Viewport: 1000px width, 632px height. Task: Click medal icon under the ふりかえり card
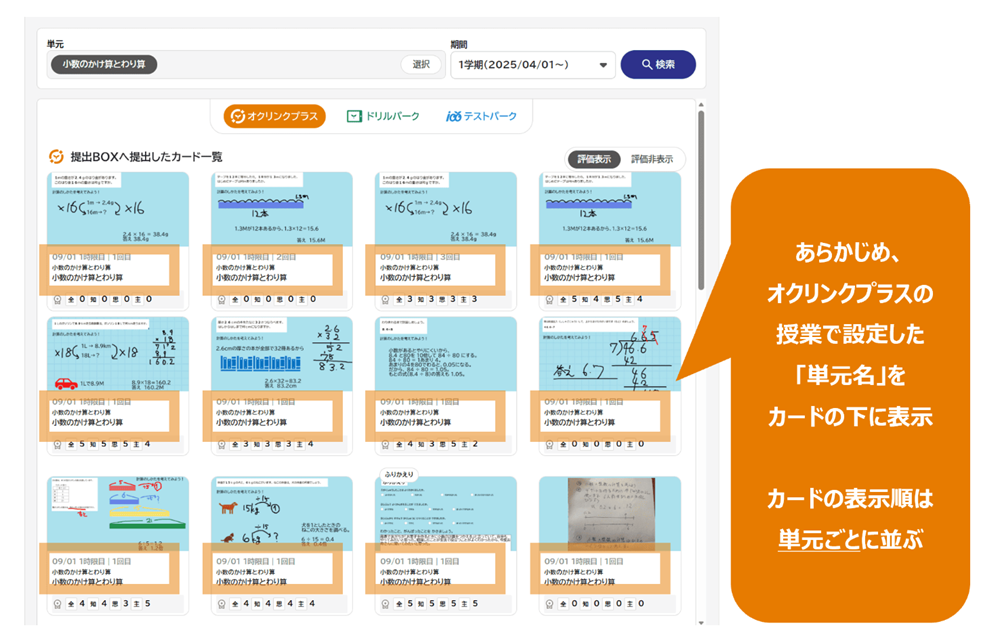click(x=385, y=603)
